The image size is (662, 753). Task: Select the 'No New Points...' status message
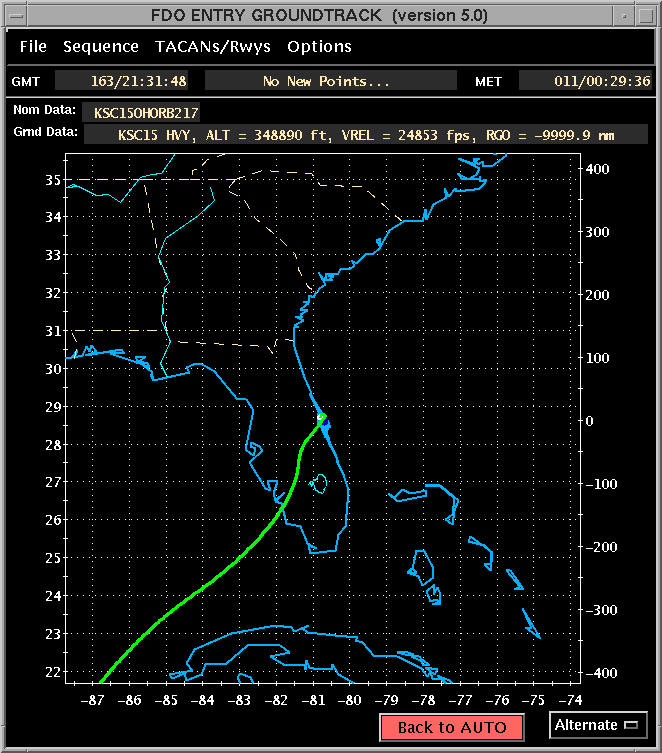tap(331, 81)
